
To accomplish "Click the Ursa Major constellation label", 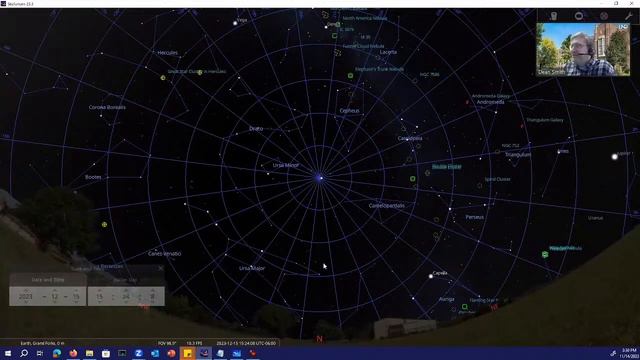I will coord(252,268).
